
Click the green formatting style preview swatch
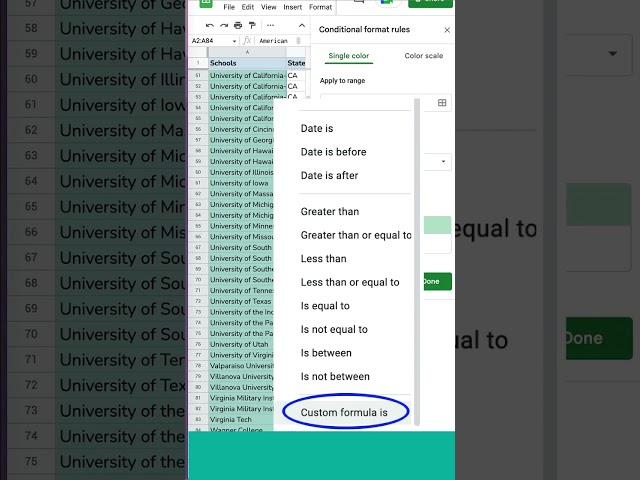click(x=437, y=225)
